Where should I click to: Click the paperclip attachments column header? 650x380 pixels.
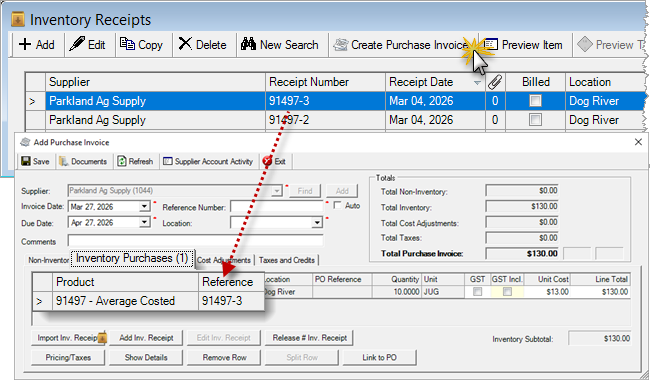495,82
